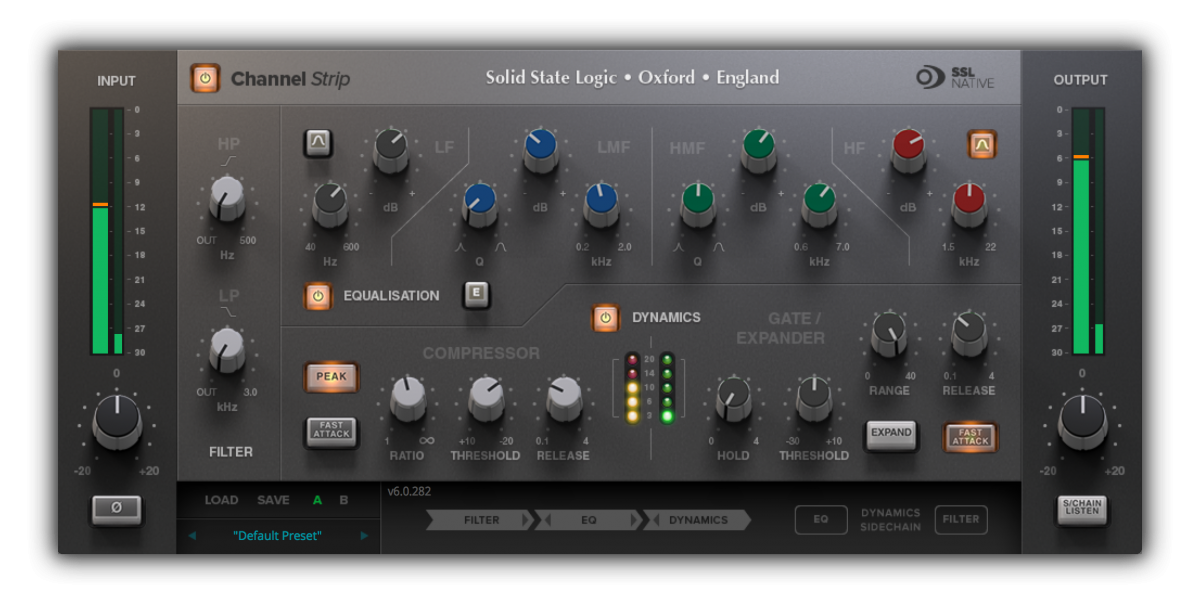This screenshot has width=1200, height=604.
Task: Toggle the HF bell shape button
Action: click(x=981, y=145)
